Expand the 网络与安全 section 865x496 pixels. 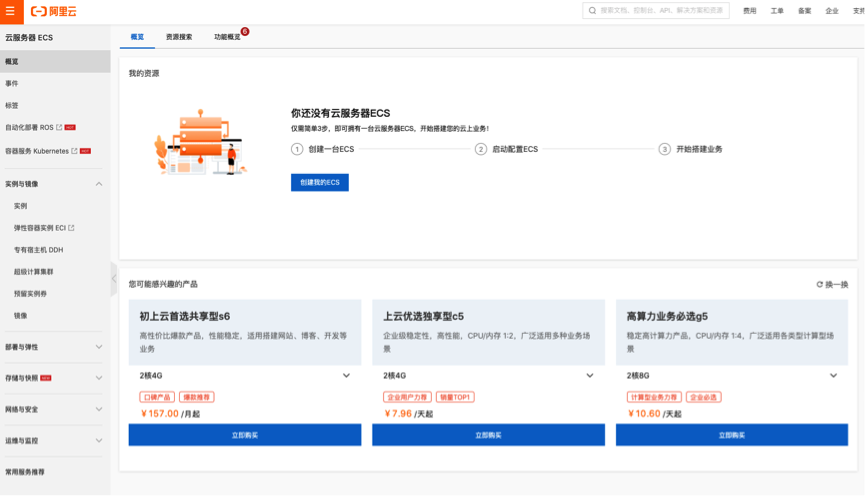coord(99,409)
